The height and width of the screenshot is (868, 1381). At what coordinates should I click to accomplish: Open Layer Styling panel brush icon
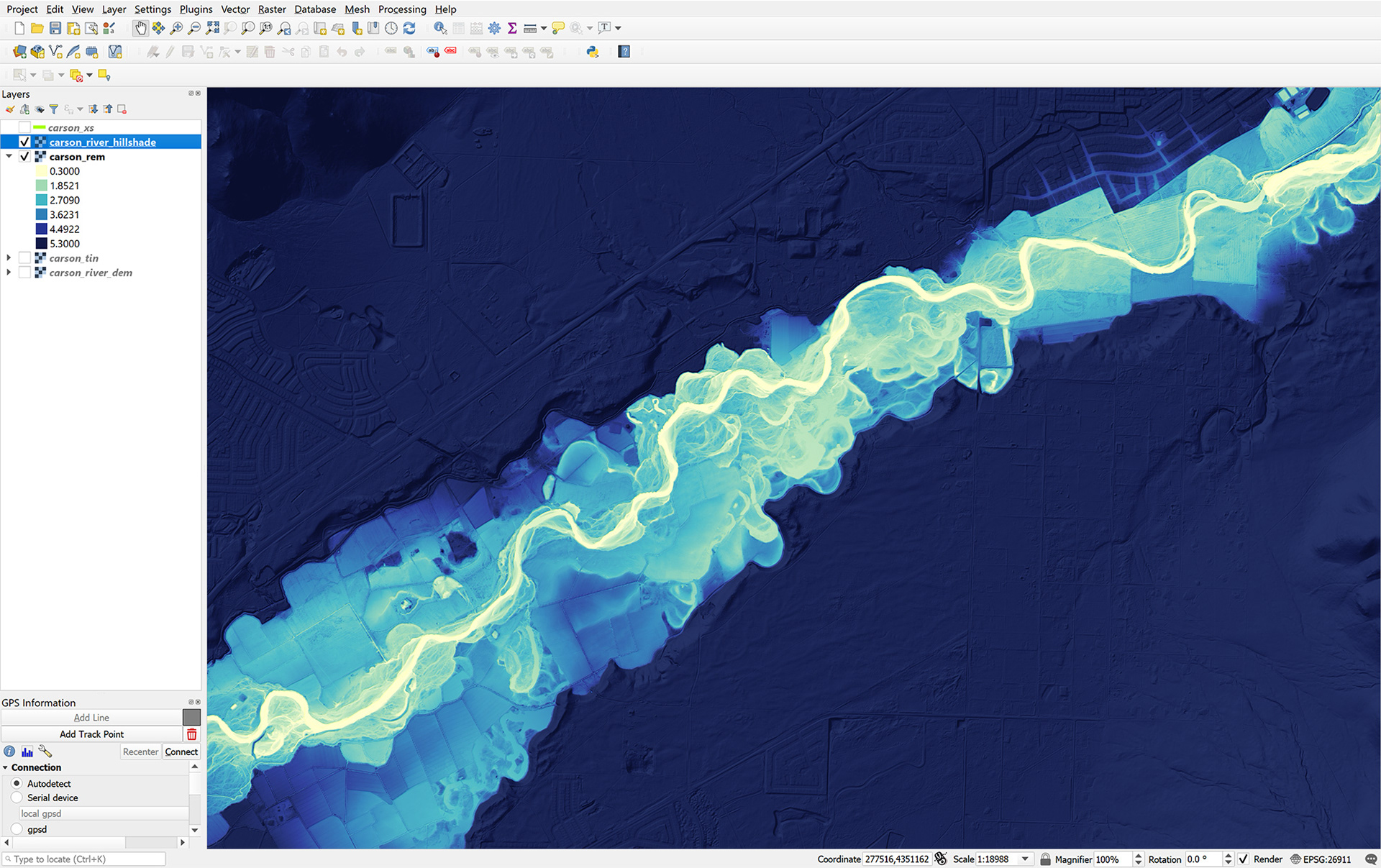point(10,109)
